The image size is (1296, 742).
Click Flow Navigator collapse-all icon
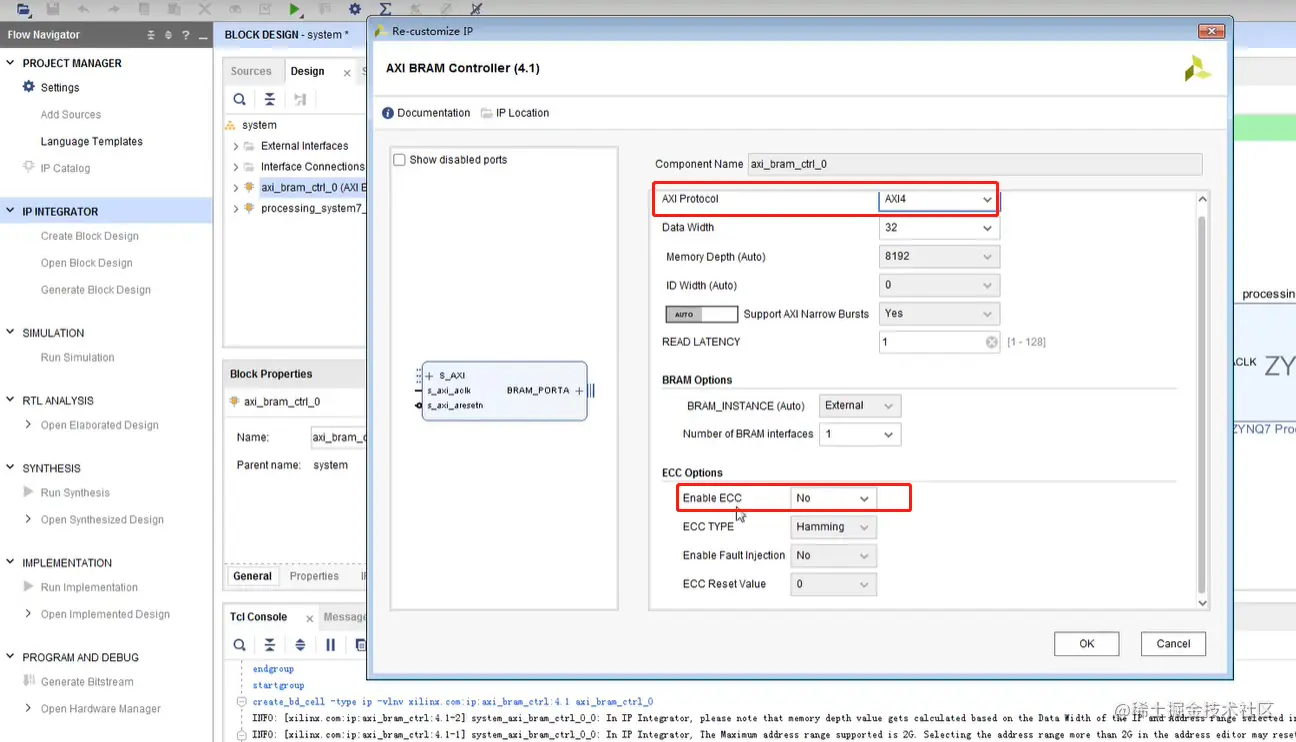point(152,35)
